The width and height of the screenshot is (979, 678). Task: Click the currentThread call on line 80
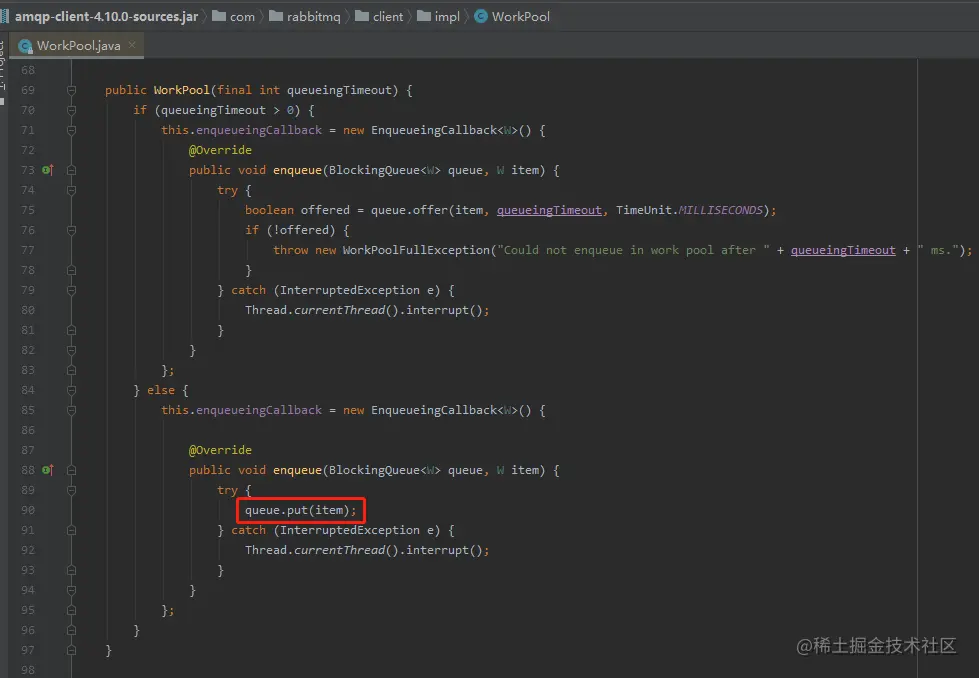point(339,310)
